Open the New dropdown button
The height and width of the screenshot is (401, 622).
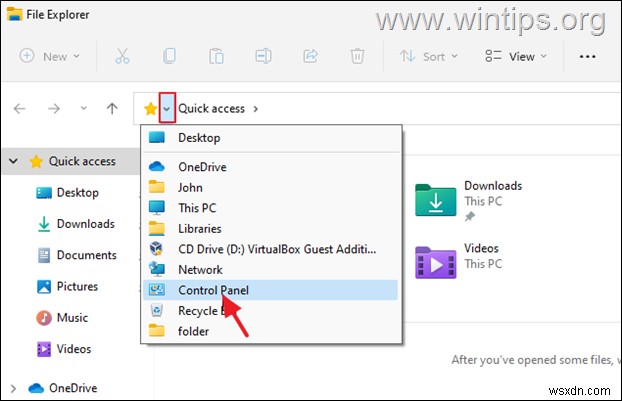(50, 56)
